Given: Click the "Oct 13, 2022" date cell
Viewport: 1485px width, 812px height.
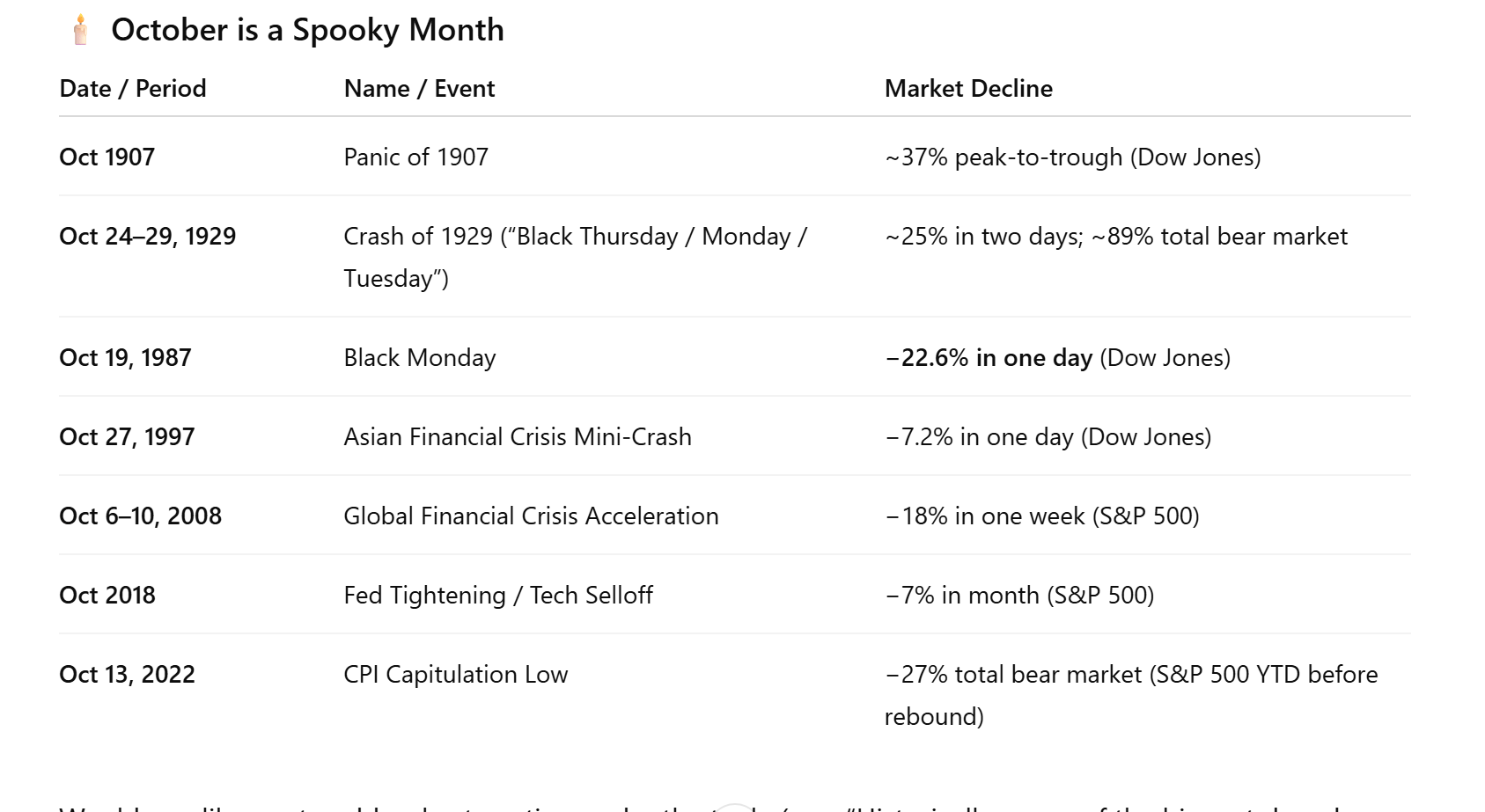Looking at the screenshot, I should tap(127, 675).
